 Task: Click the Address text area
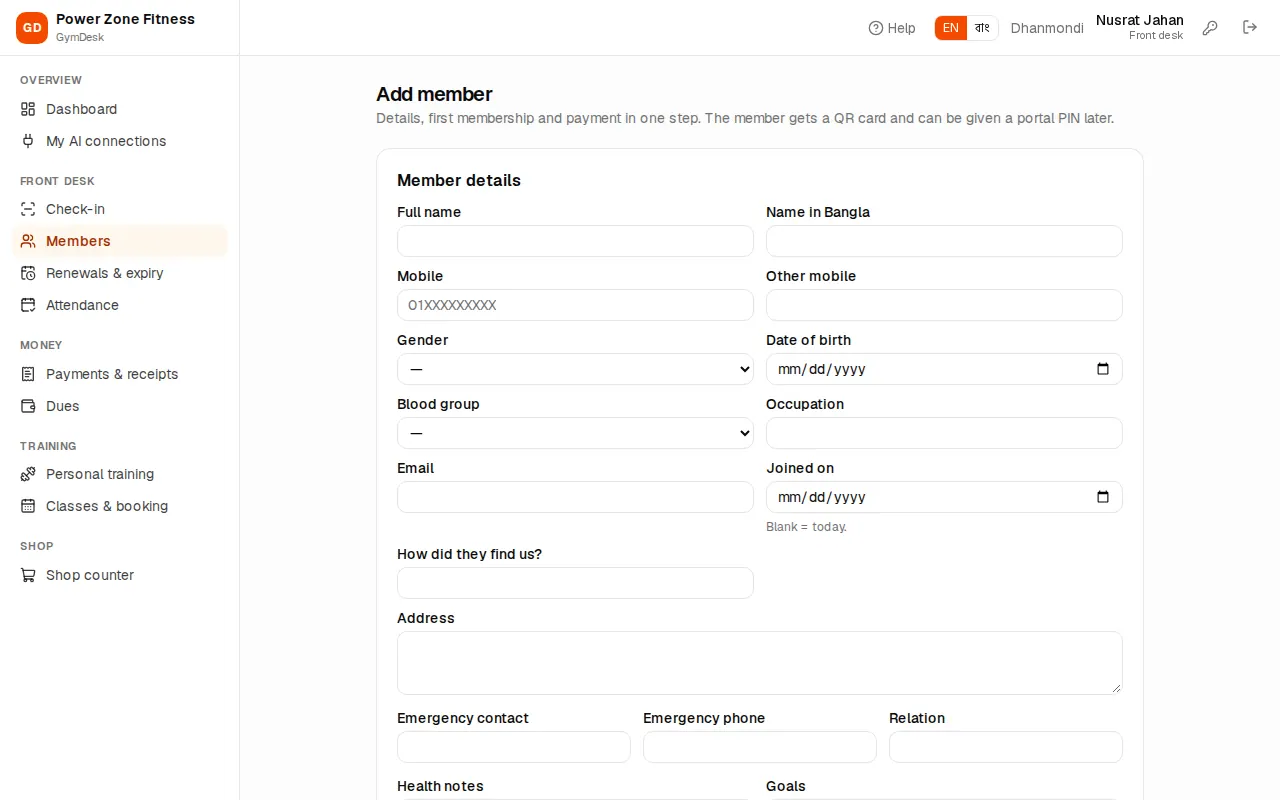point(760,663)
